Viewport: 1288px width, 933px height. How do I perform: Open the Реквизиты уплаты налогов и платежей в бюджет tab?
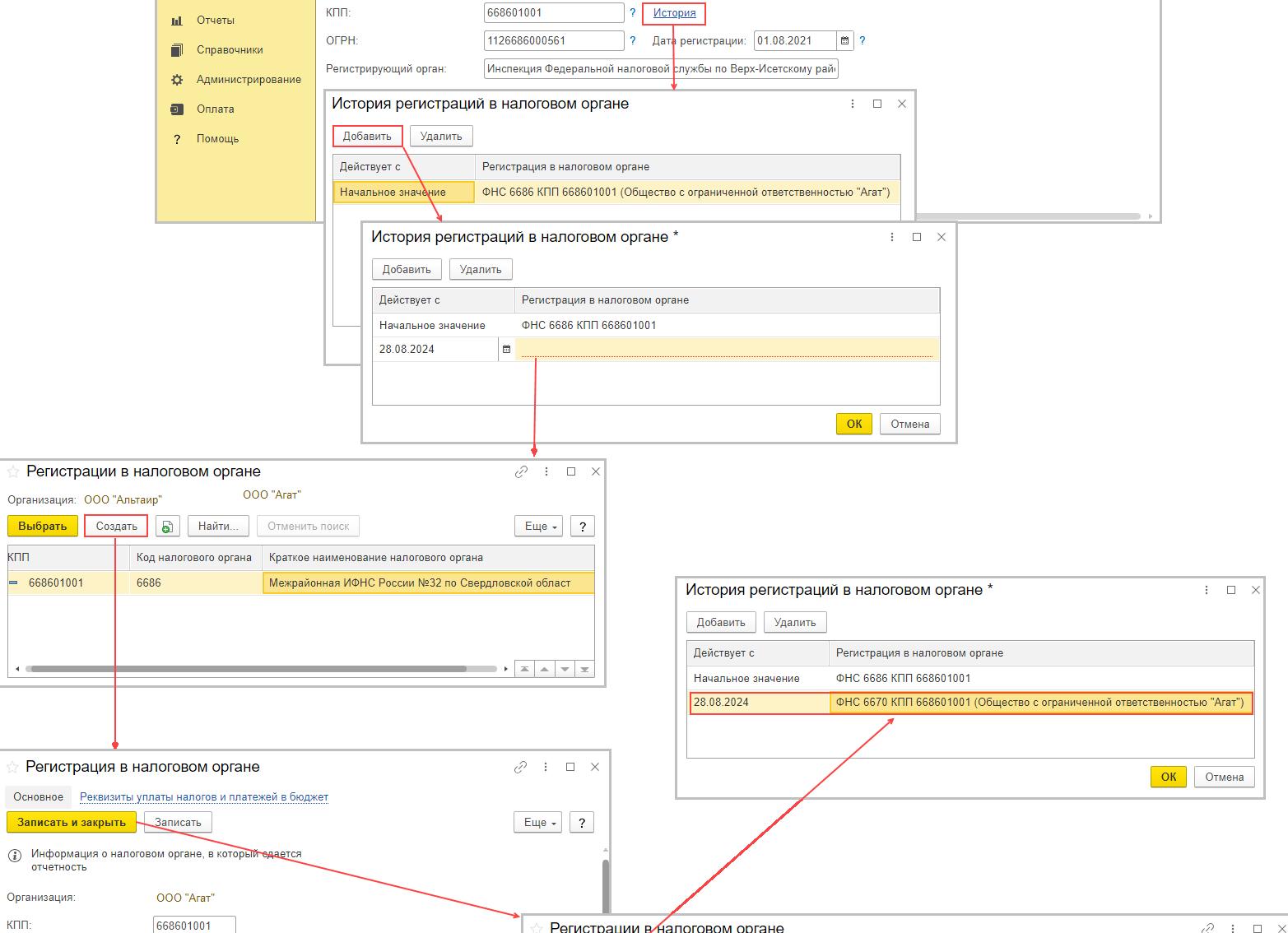pos(204,796)
